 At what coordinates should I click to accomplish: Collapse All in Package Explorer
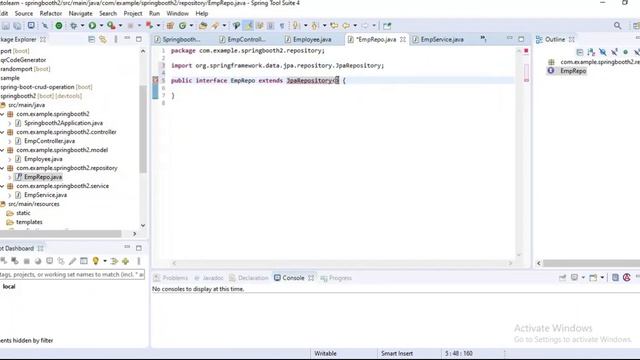pyautogui.click(x=91, y=39)
